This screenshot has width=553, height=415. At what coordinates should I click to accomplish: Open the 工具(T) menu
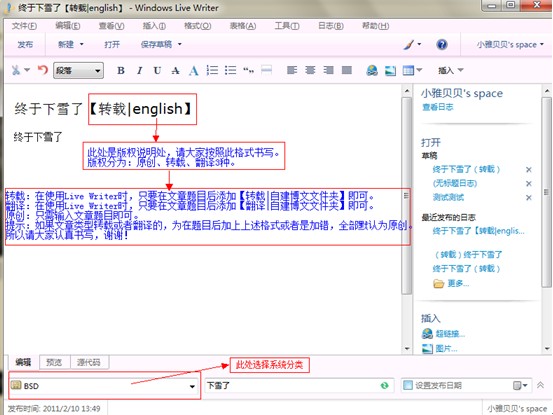tap(287, 26)
